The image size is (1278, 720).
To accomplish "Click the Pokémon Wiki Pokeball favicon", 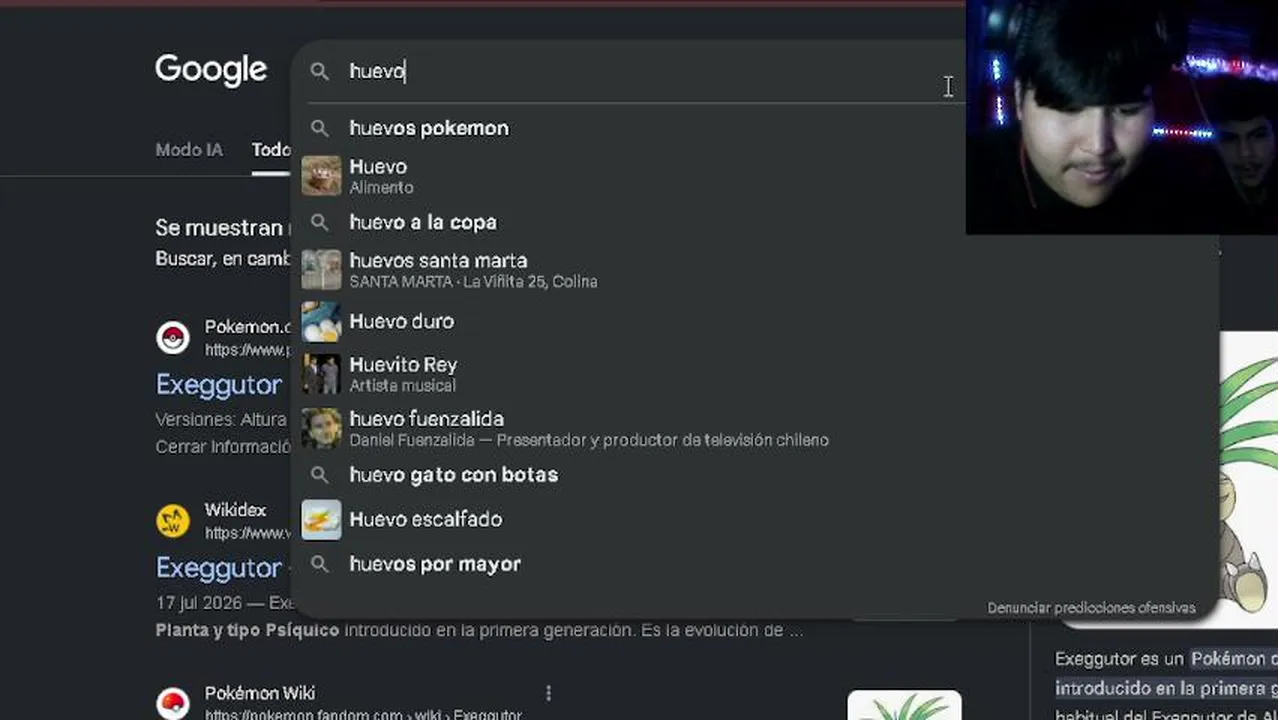I will pos(173,703).
